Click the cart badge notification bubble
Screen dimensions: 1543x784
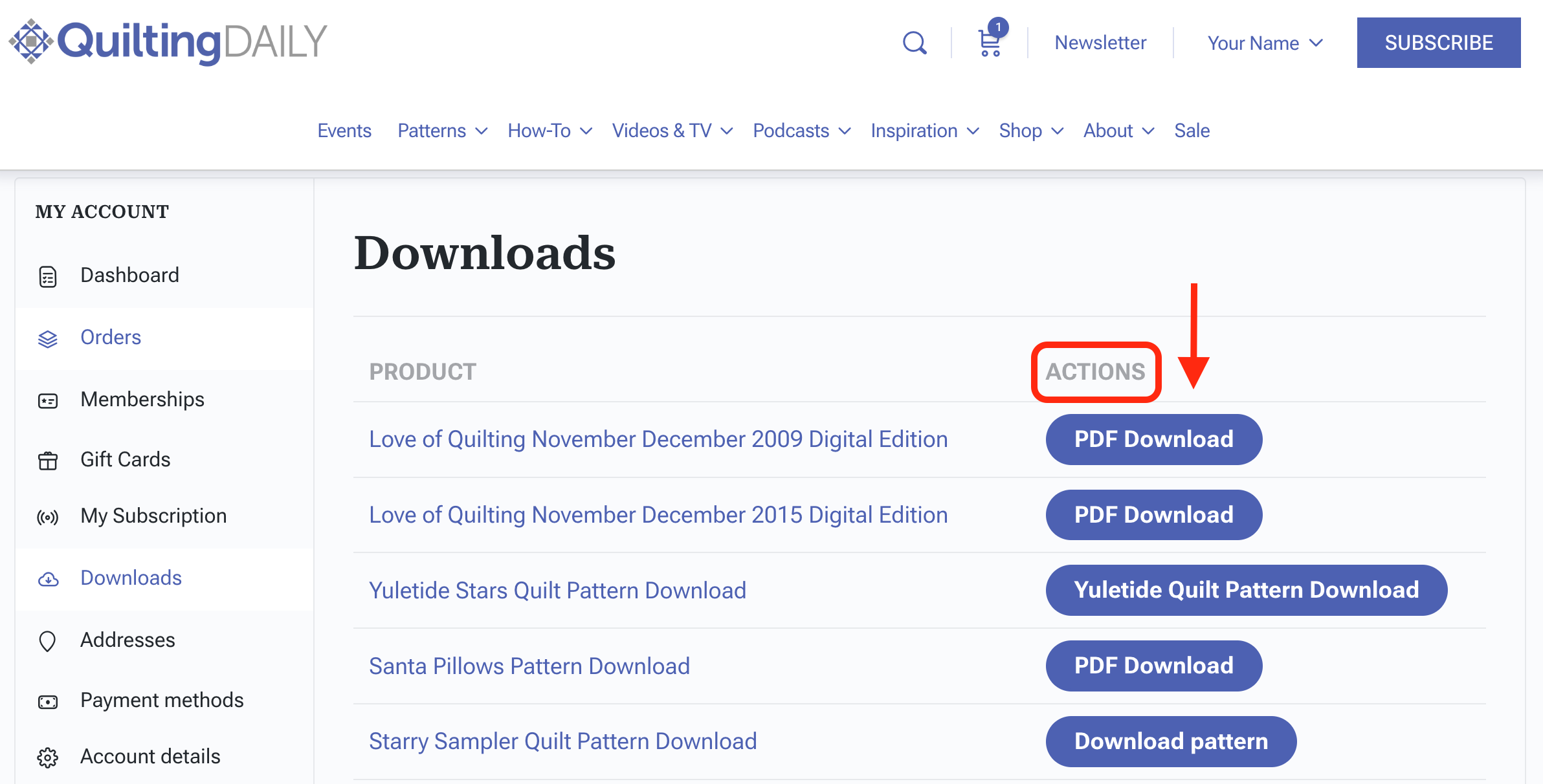pos(999,27)
